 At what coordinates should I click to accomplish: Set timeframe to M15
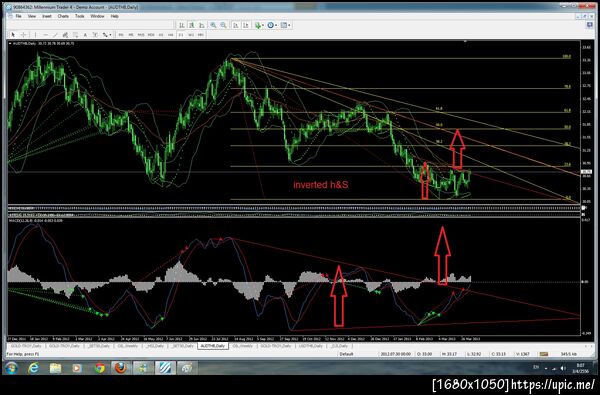pyautogui.click(x=141, y=35)
